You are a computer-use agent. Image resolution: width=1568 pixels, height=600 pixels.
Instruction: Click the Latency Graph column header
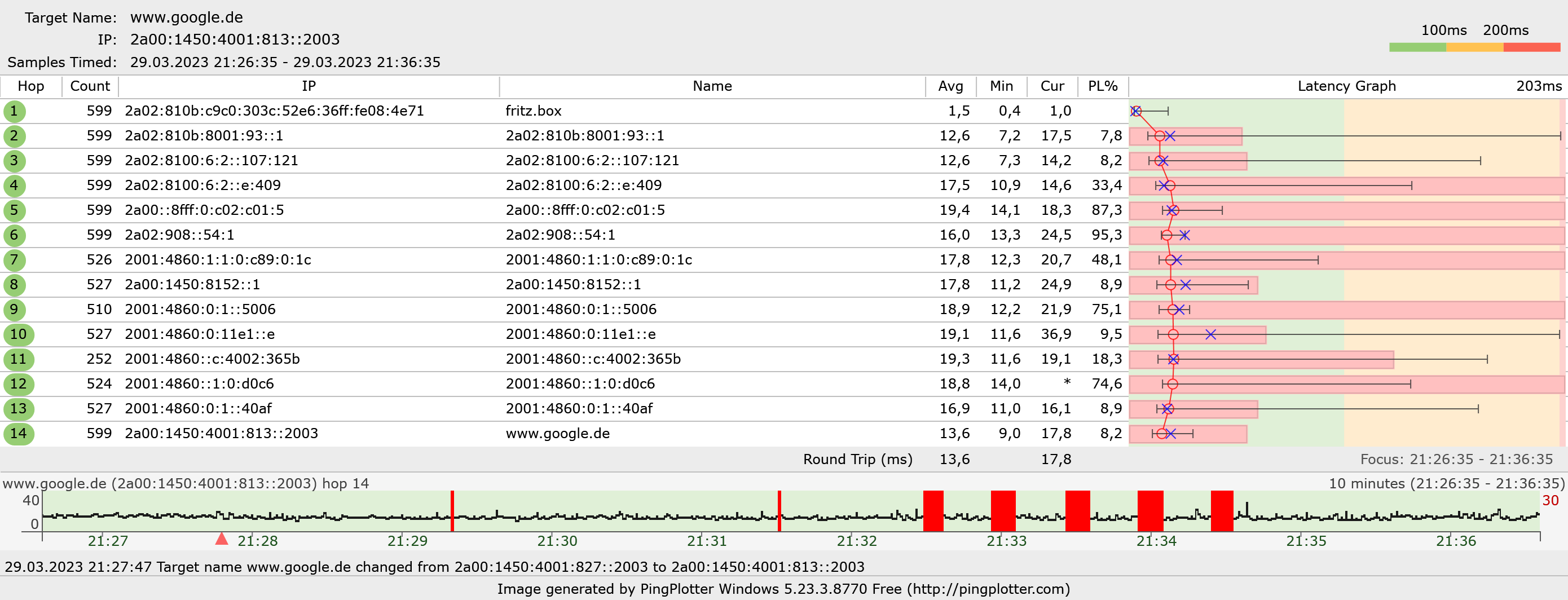coord(1346,86)
